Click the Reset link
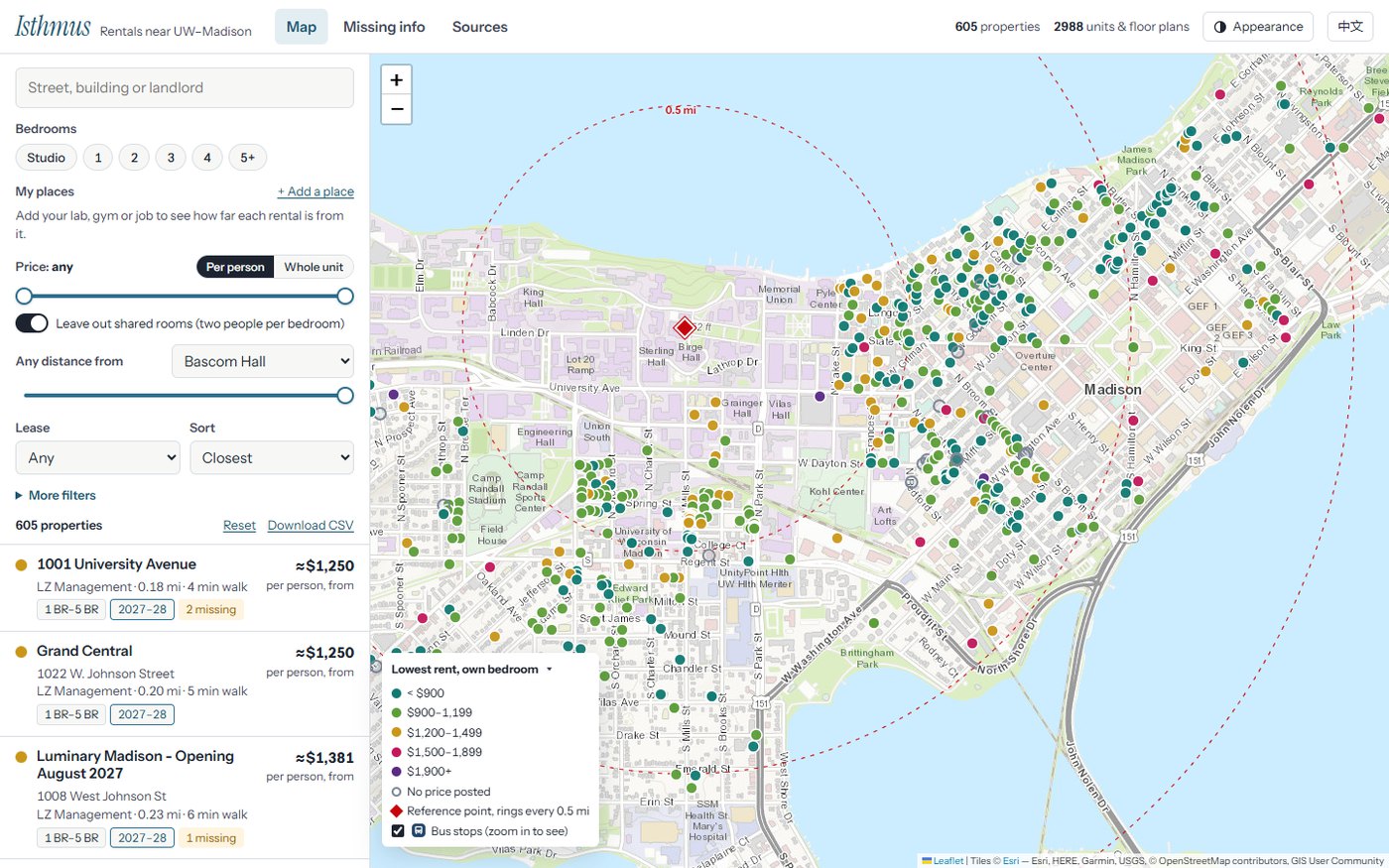This screenshot has height=868, width=1389. pyautogui.click(x=239, y=526)
